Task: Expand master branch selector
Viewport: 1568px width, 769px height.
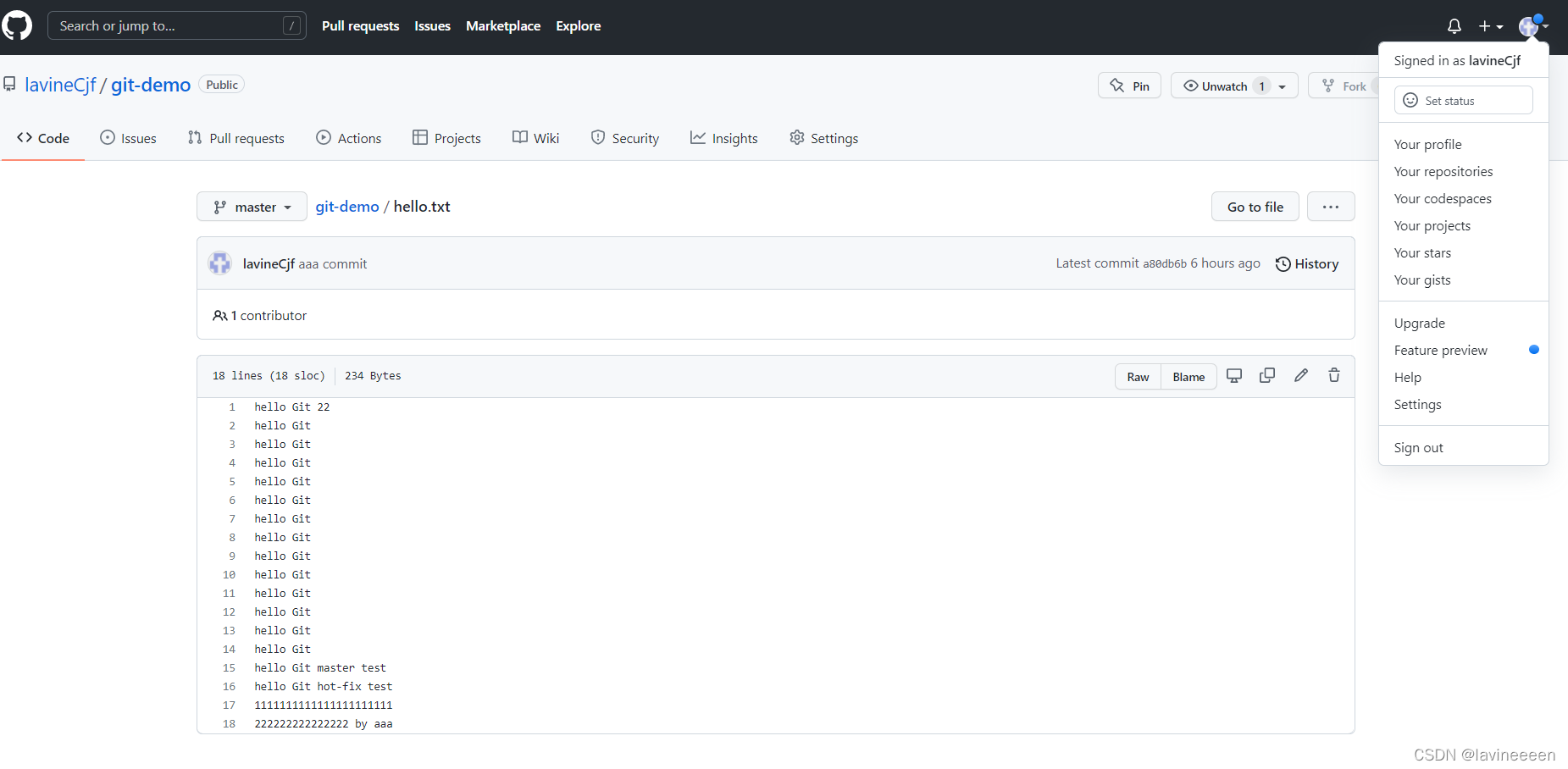Action: point(252,207)
